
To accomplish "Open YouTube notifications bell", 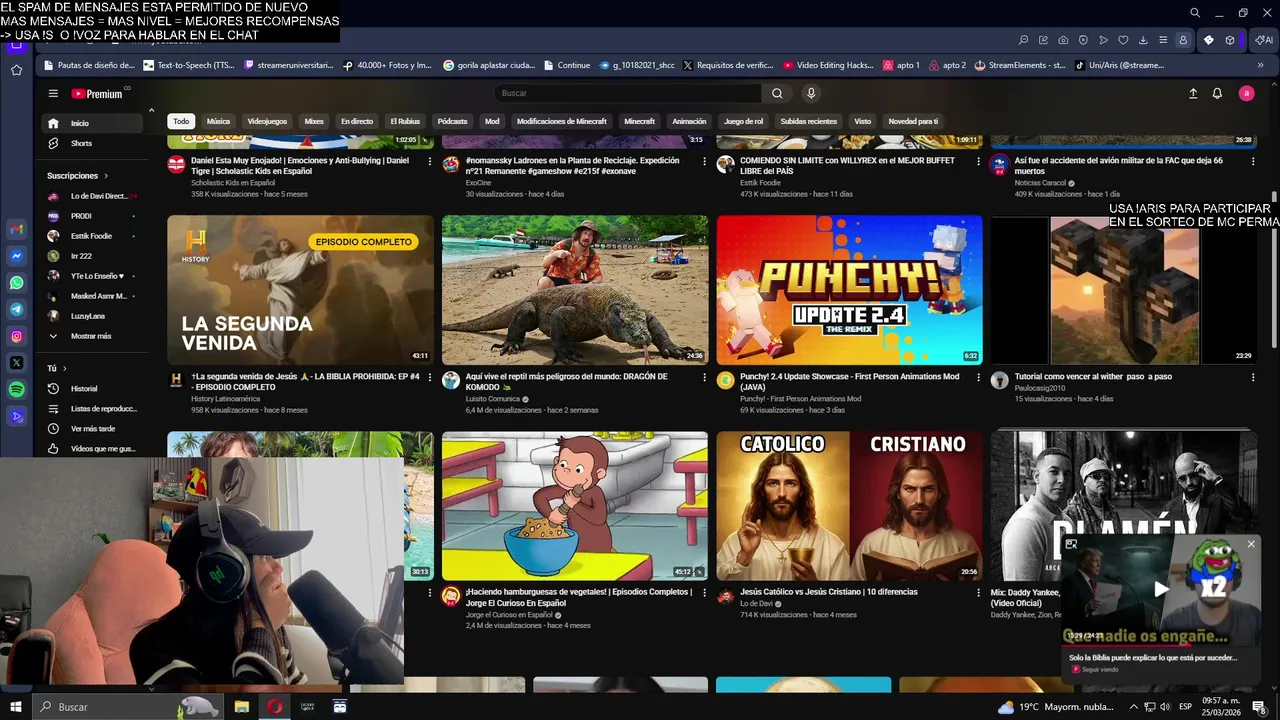I will (1217, 93).
